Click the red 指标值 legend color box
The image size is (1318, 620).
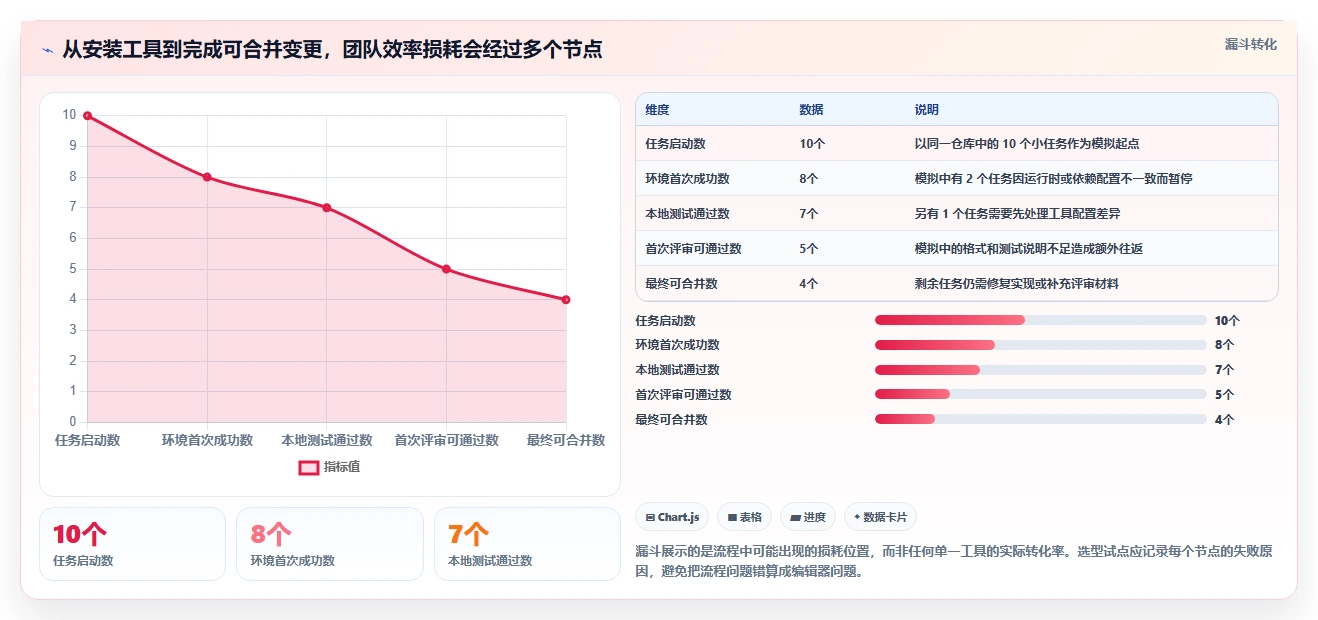point(308,467)
